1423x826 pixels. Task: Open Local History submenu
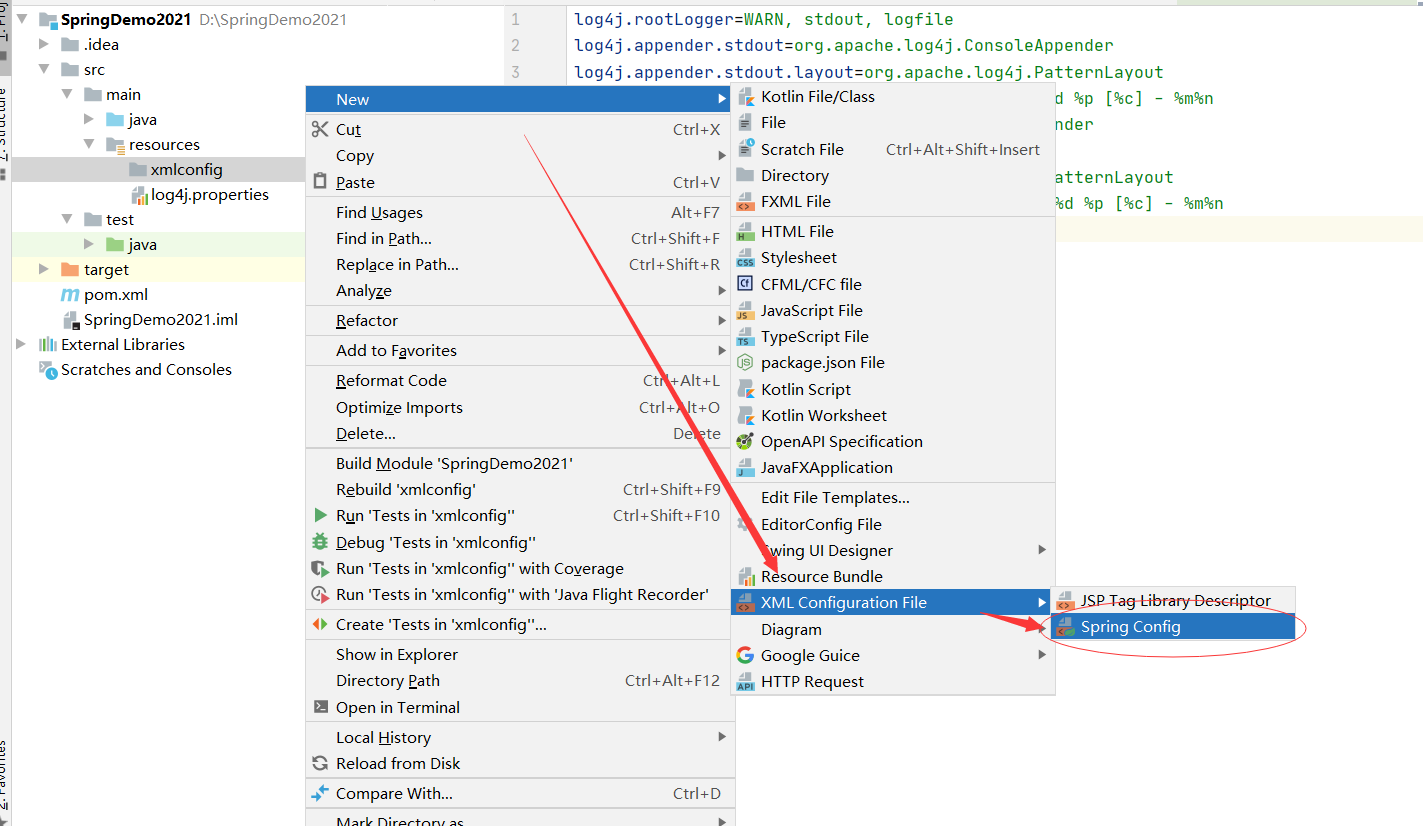pos(518,737)
